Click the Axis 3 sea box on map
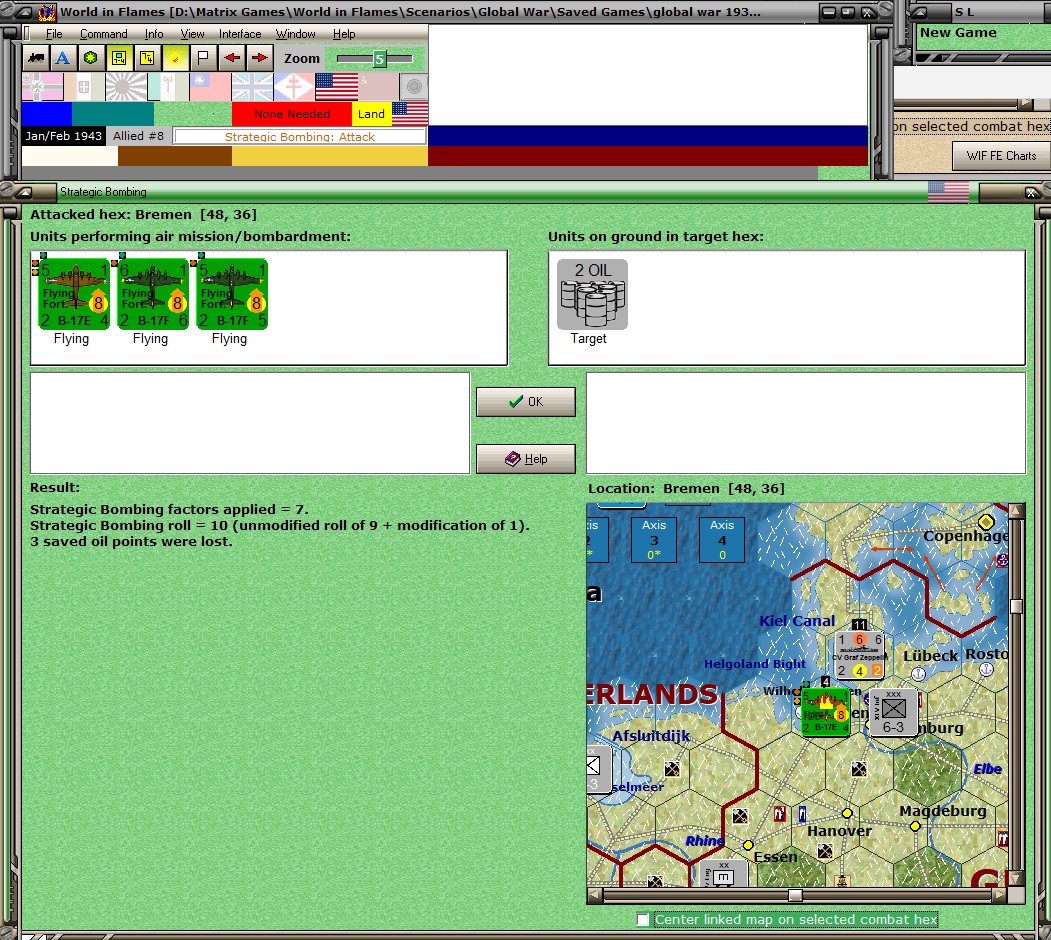The height and width of the screenshot is (940, 1051). 654,540
